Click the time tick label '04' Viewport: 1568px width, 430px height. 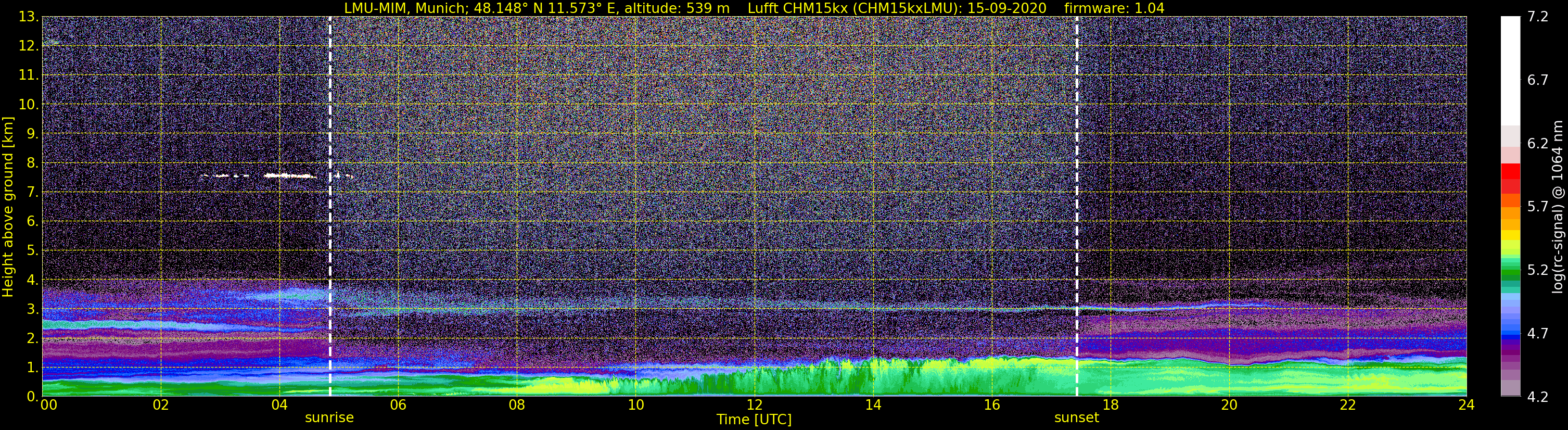click(x=279, y=405)
